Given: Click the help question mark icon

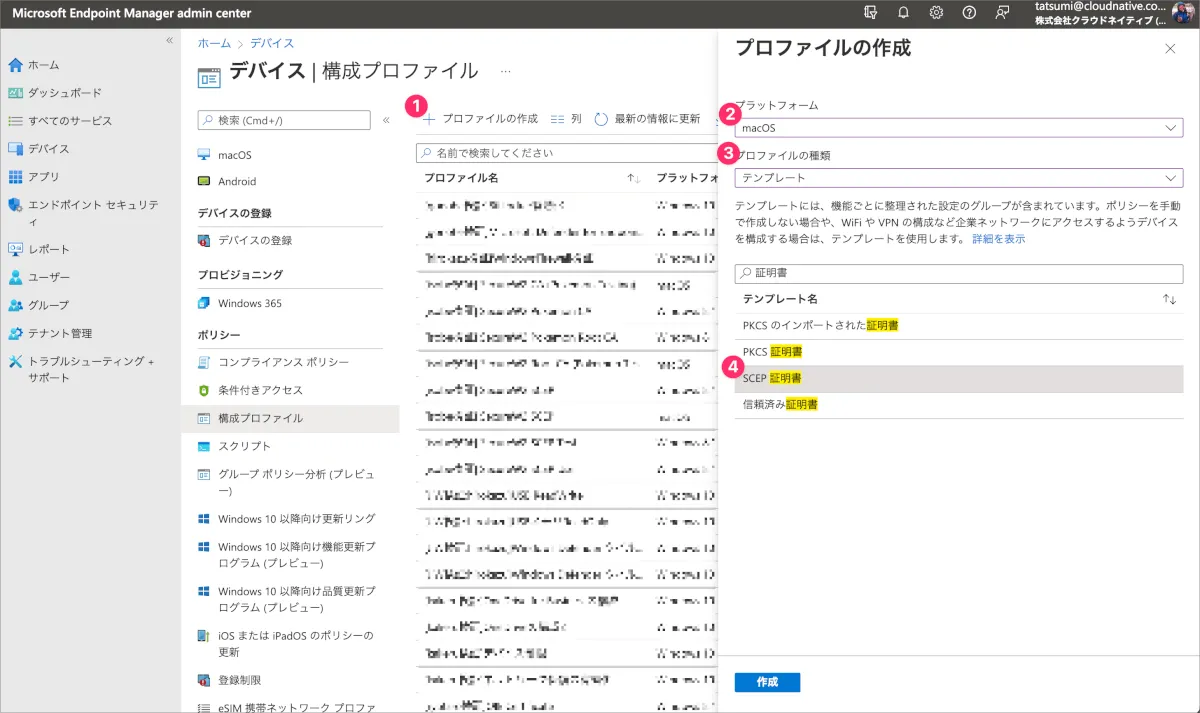Looking at the screenshot, I should (x=969, y=13).
